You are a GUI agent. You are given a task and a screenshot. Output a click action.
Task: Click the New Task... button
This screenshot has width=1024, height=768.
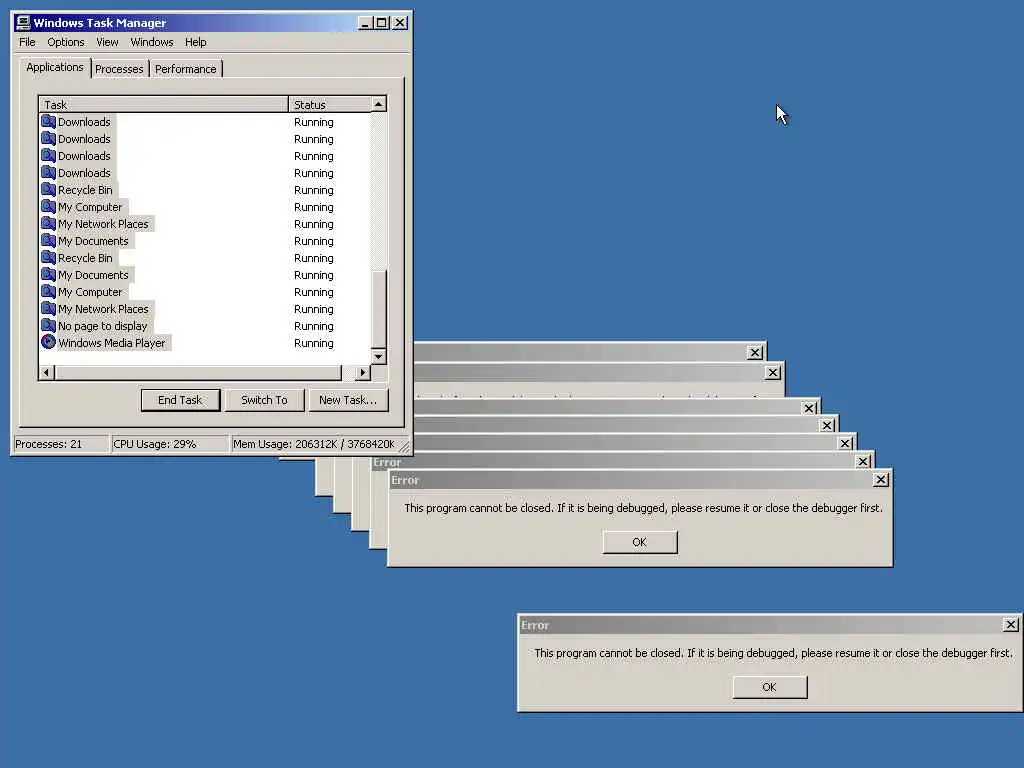coord(348,400)
